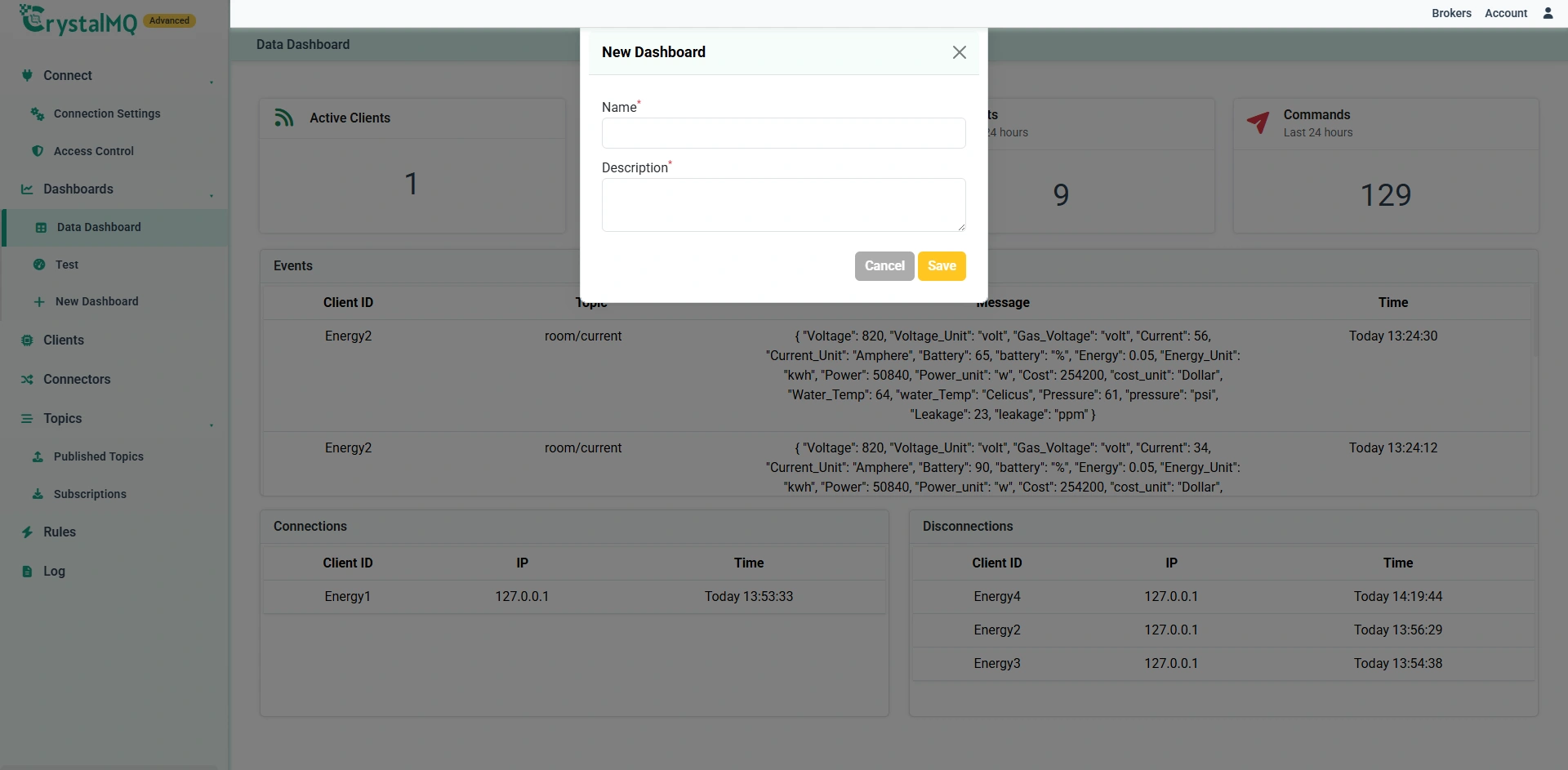The image size is (1568, 770).
Task: Click the Connectors shuffle icon
Action: tap(27, 379)
